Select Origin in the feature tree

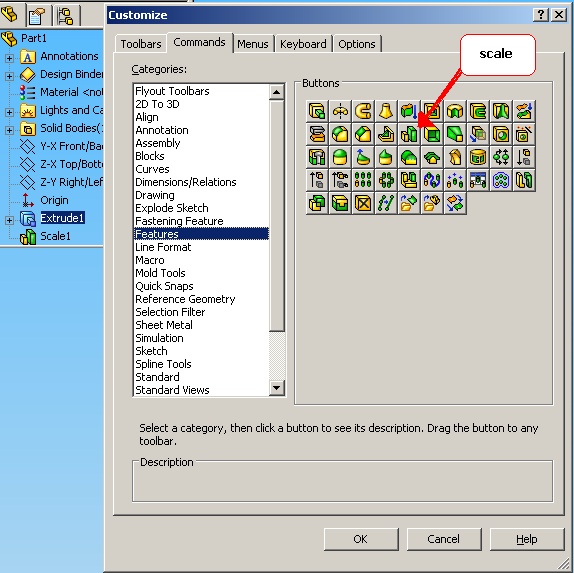coord(54,200)
